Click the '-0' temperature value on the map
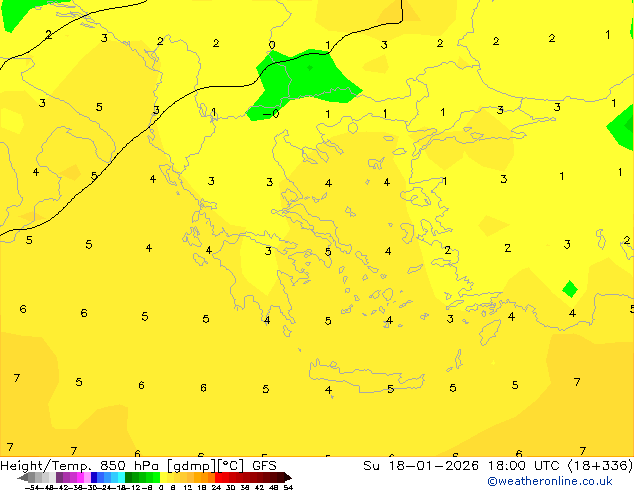 (x=271, y=114)
